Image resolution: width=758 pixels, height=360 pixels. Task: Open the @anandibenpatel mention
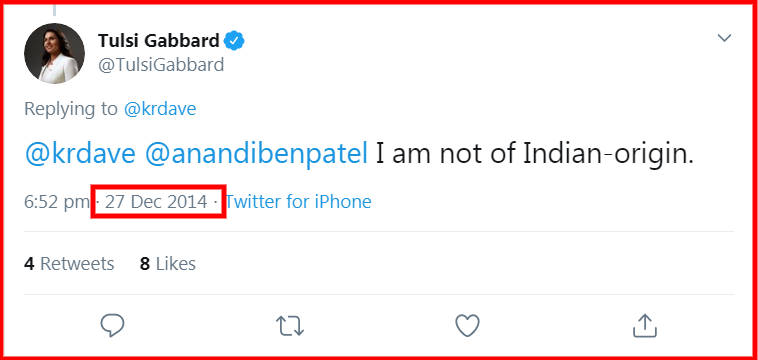(256, 154)
